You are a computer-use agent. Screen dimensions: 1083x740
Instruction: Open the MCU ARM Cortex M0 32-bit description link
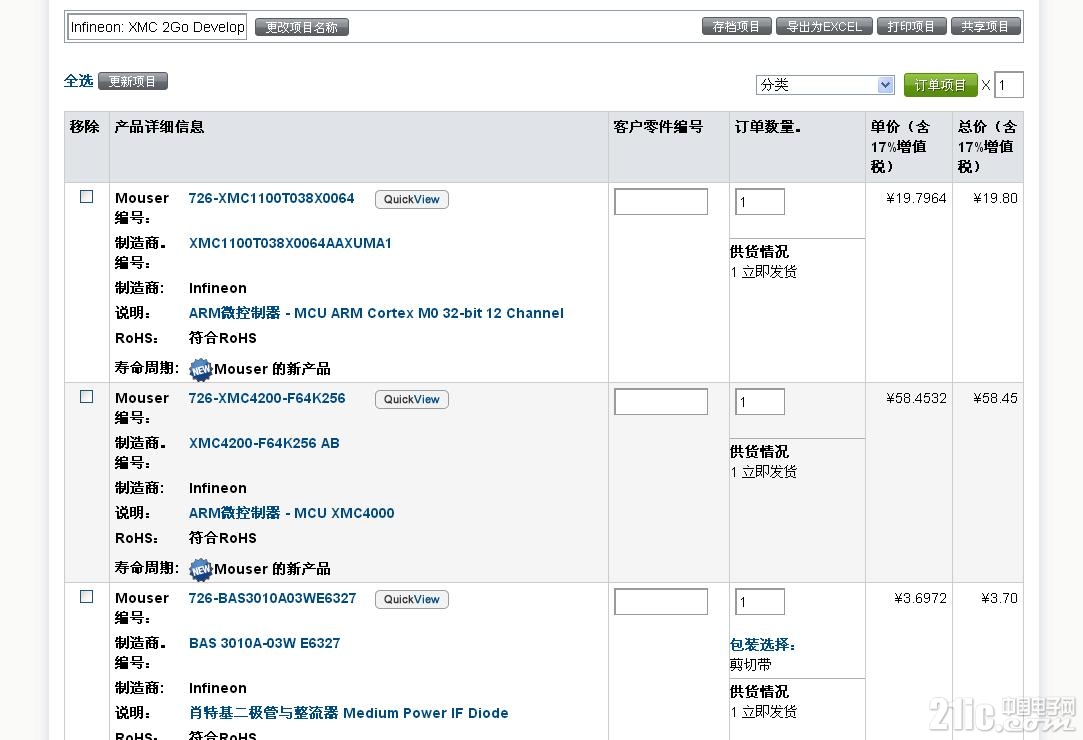[x=376, y=313]
